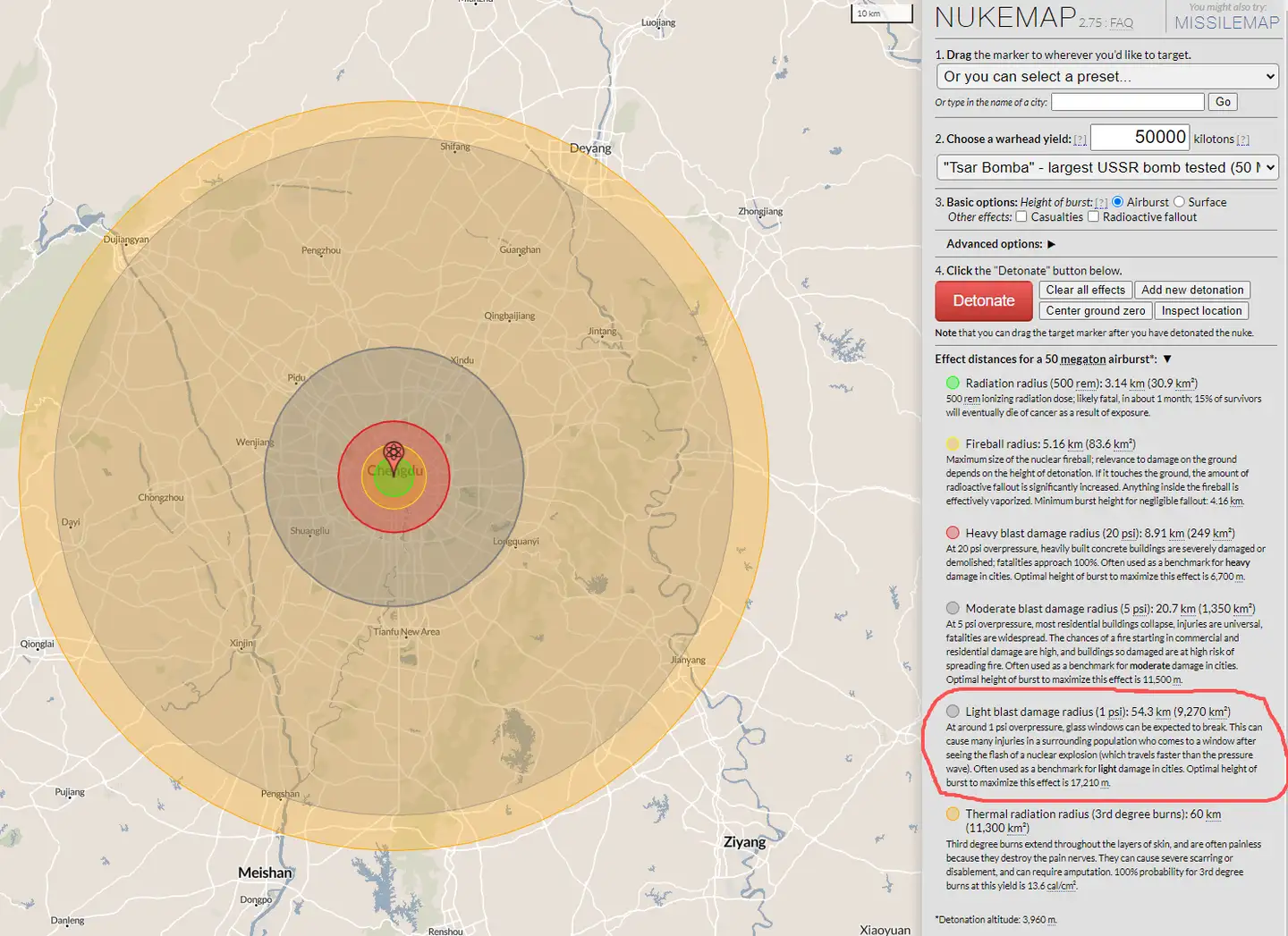Click the red heavy blast damage legend dot

coord(953,534)
